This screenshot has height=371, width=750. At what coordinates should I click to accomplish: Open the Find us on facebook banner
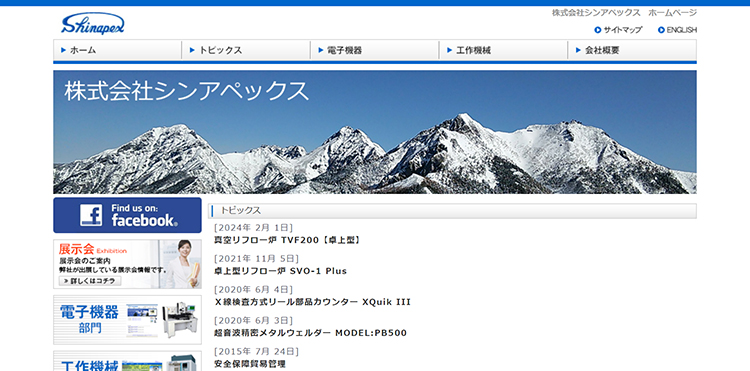(x=127, y=215)
